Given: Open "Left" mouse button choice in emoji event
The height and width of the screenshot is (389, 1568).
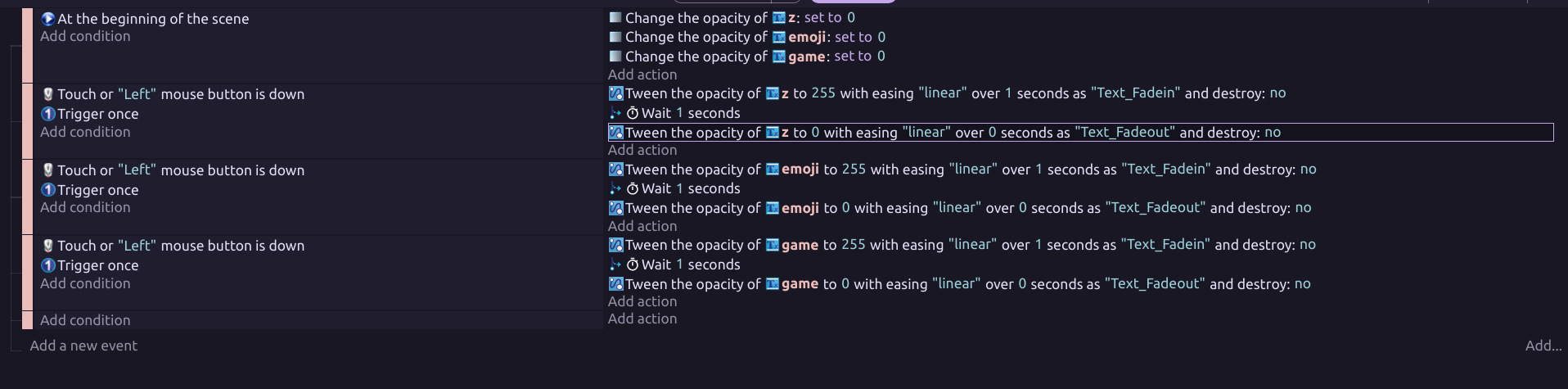Looking at the screenshot, I should [137, 170].
